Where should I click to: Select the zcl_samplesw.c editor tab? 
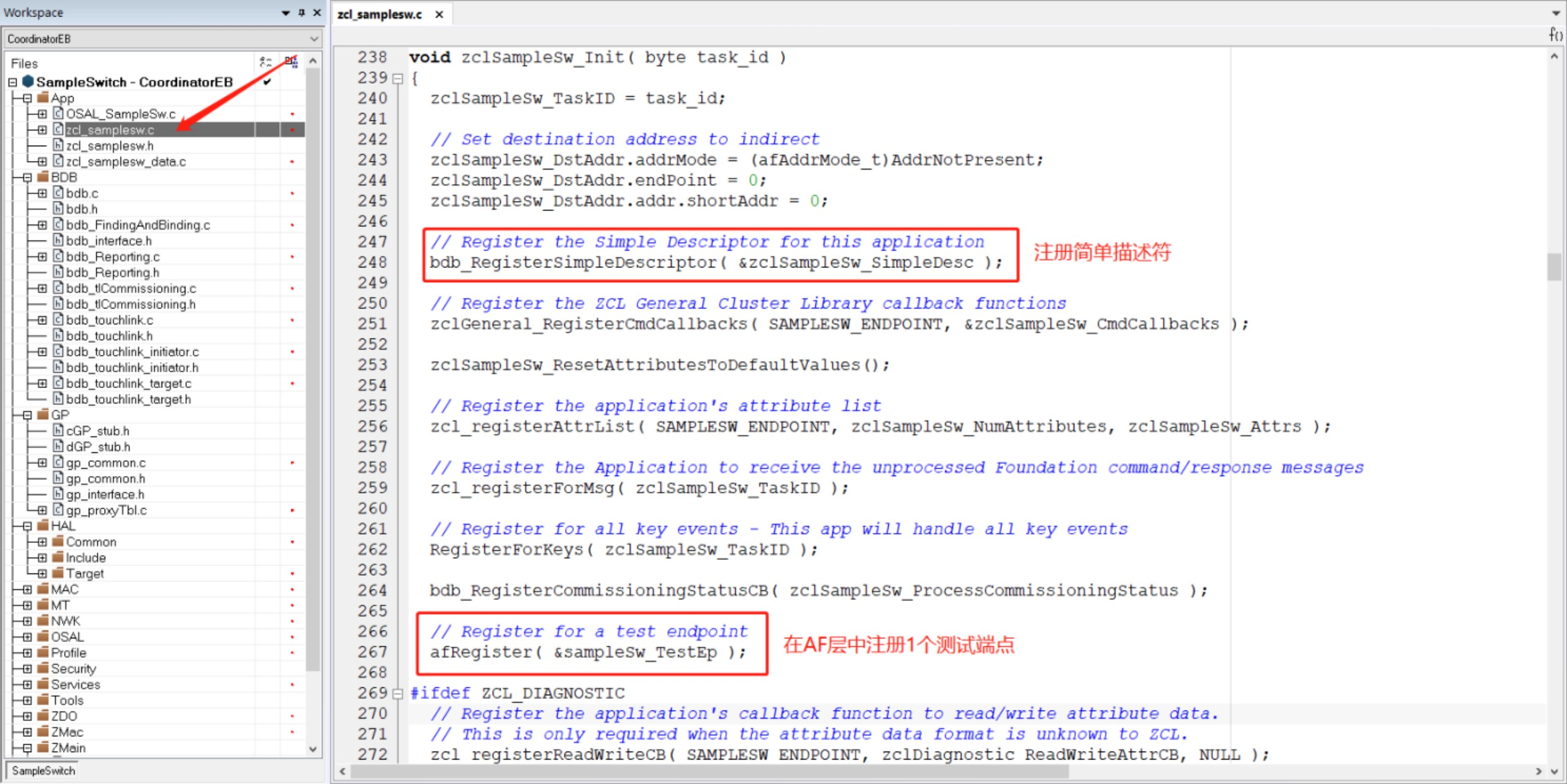pos(380,15)
